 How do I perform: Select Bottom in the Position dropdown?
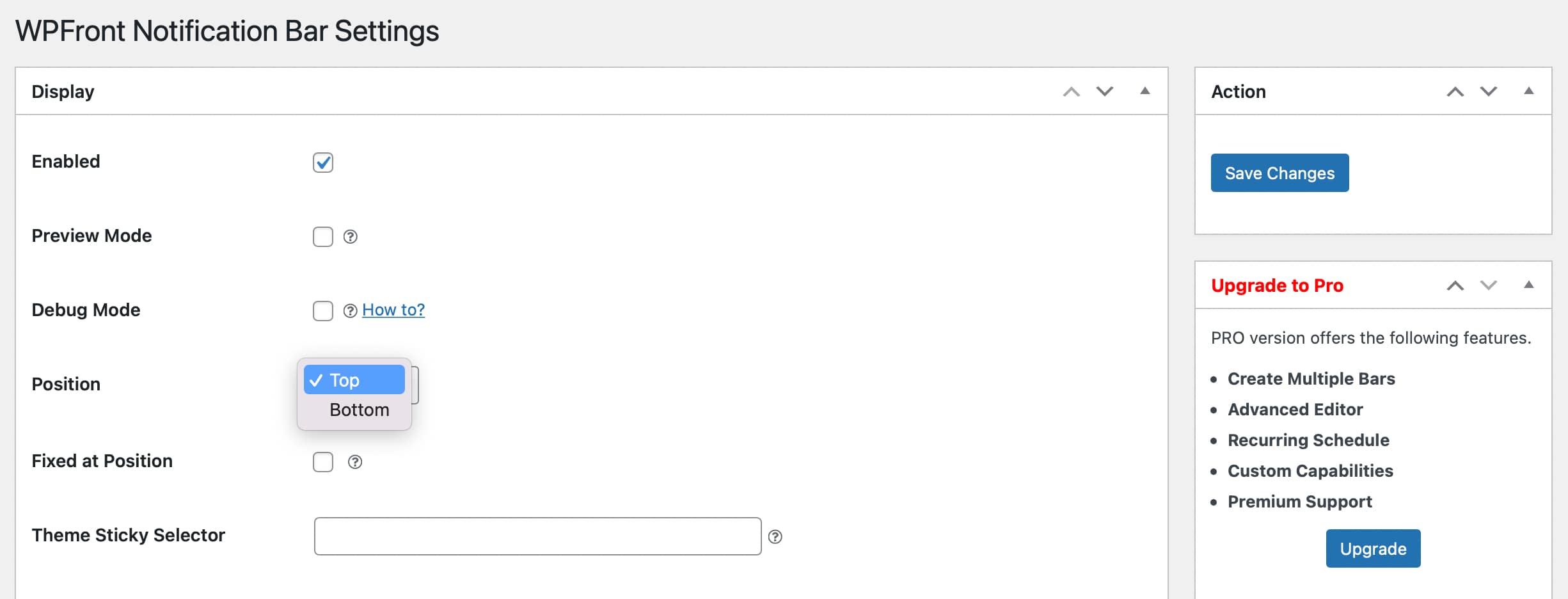coord(359,410)
